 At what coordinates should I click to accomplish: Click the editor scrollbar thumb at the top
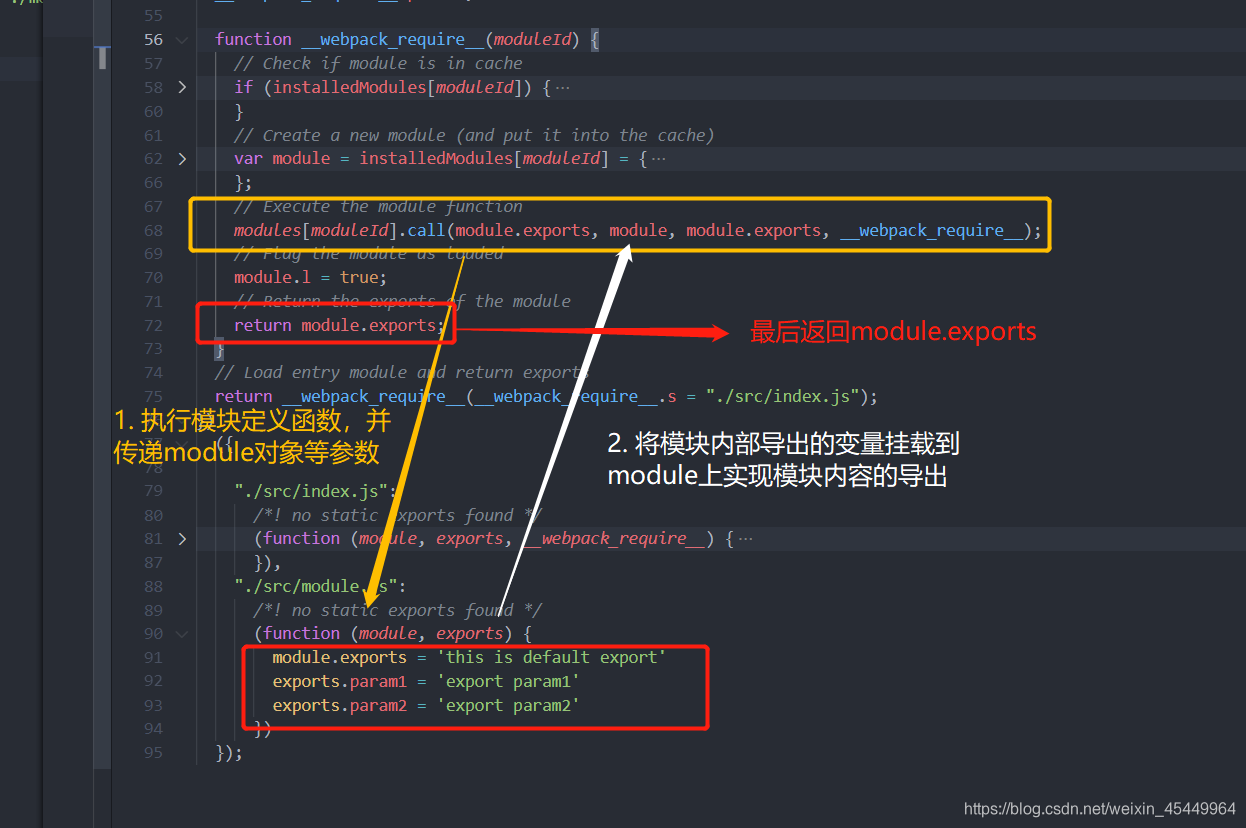(x=101, y=57)
